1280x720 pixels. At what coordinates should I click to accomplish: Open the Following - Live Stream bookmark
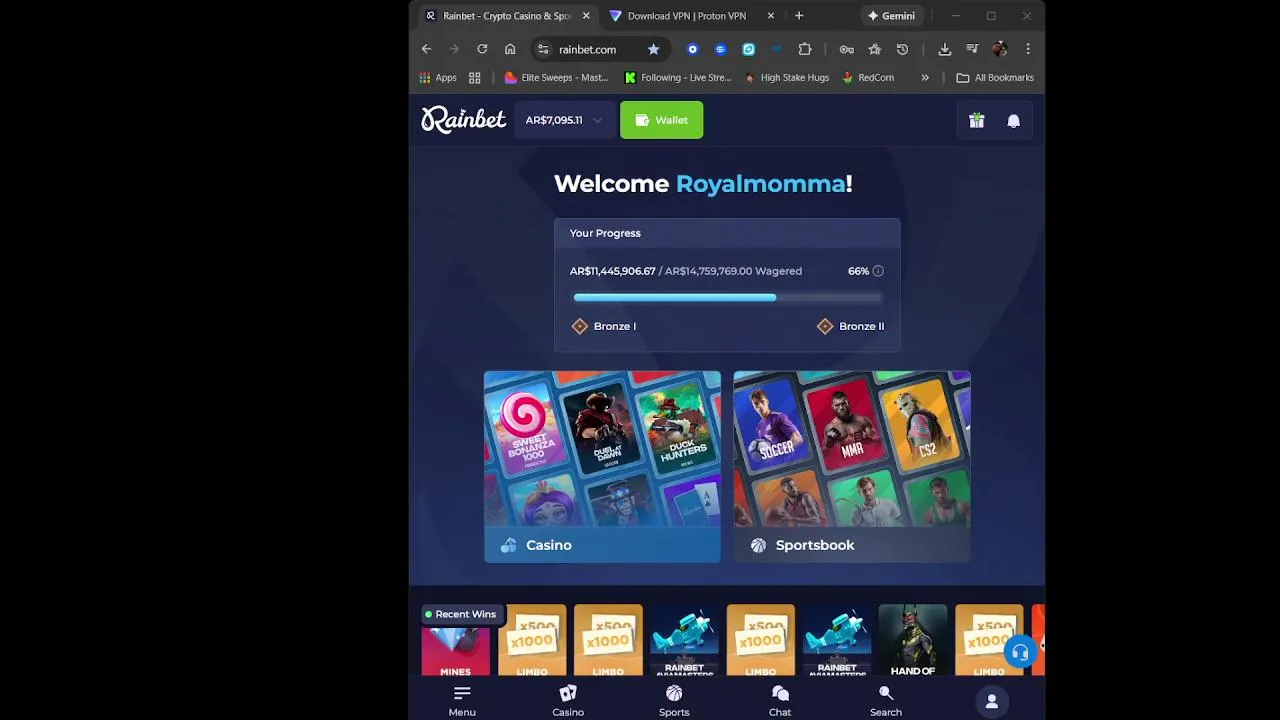click(x=678, y=78)
